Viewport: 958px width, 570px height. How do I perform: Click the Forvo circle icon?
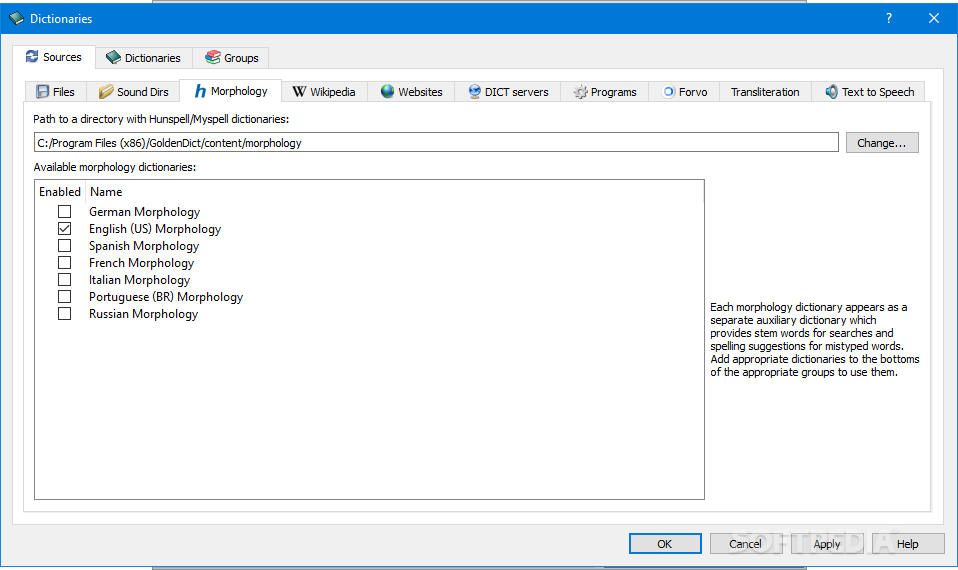point(668,92)
